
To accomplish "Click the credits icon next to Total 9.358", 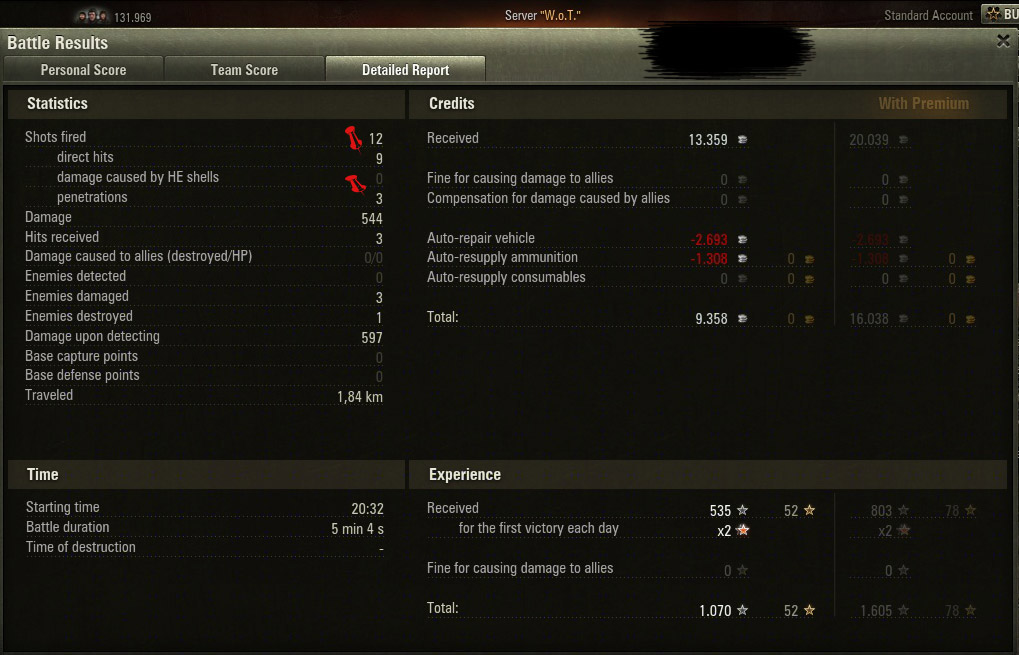I will (743, 319).
